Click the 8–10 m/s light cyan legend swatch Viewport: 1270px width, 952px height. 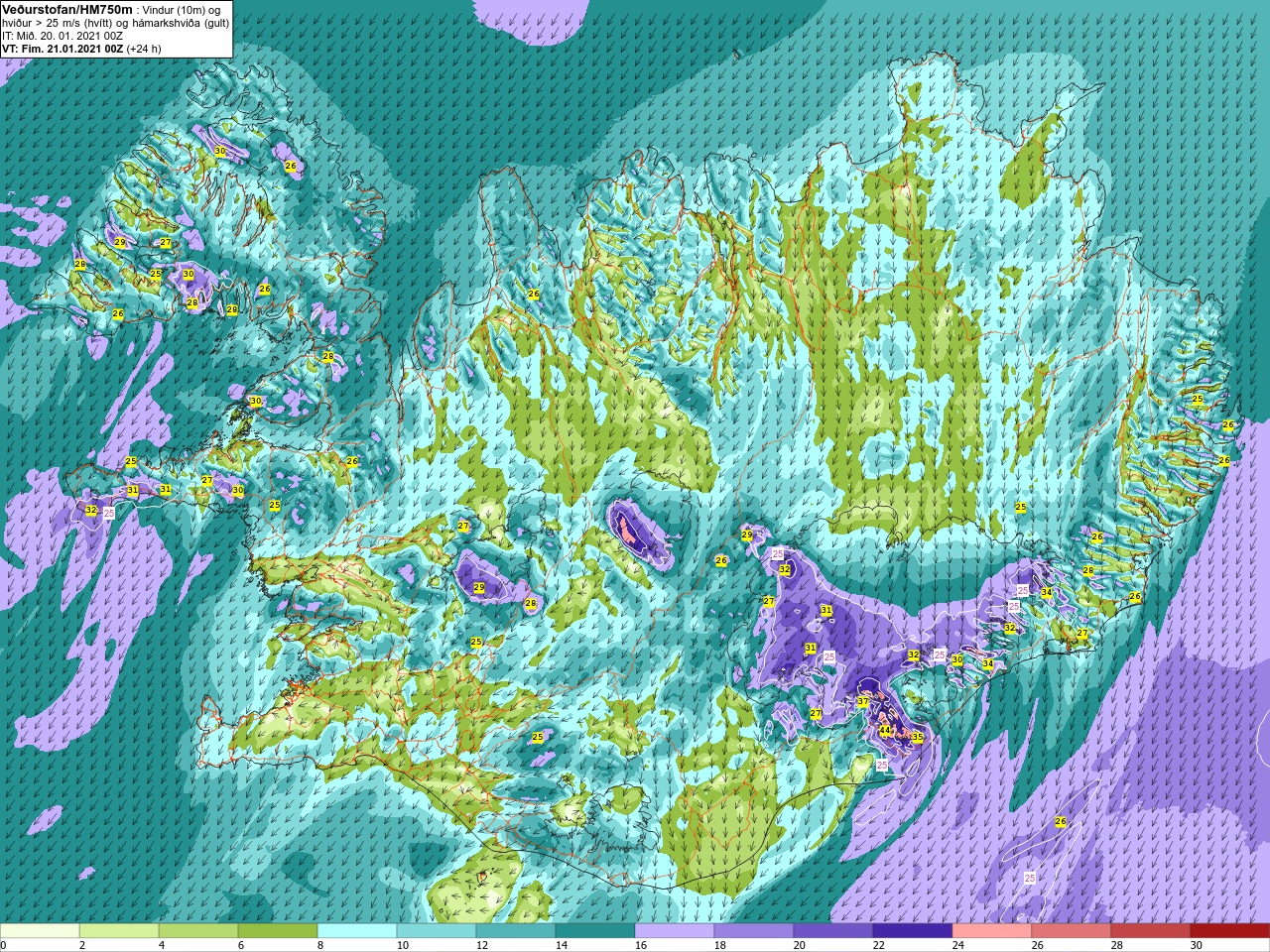click(357, 931)
